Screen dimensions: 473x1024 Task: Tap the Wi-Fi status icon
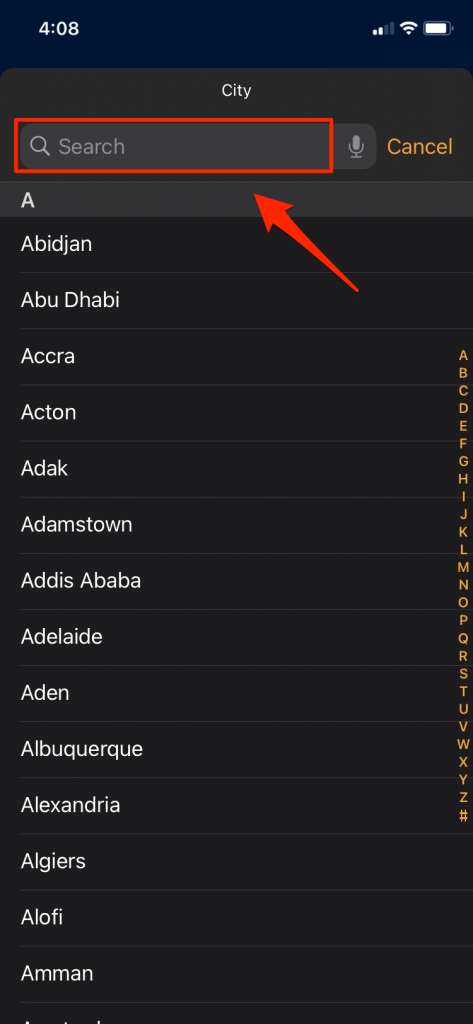pyautogui.click(x=409, y=28)
